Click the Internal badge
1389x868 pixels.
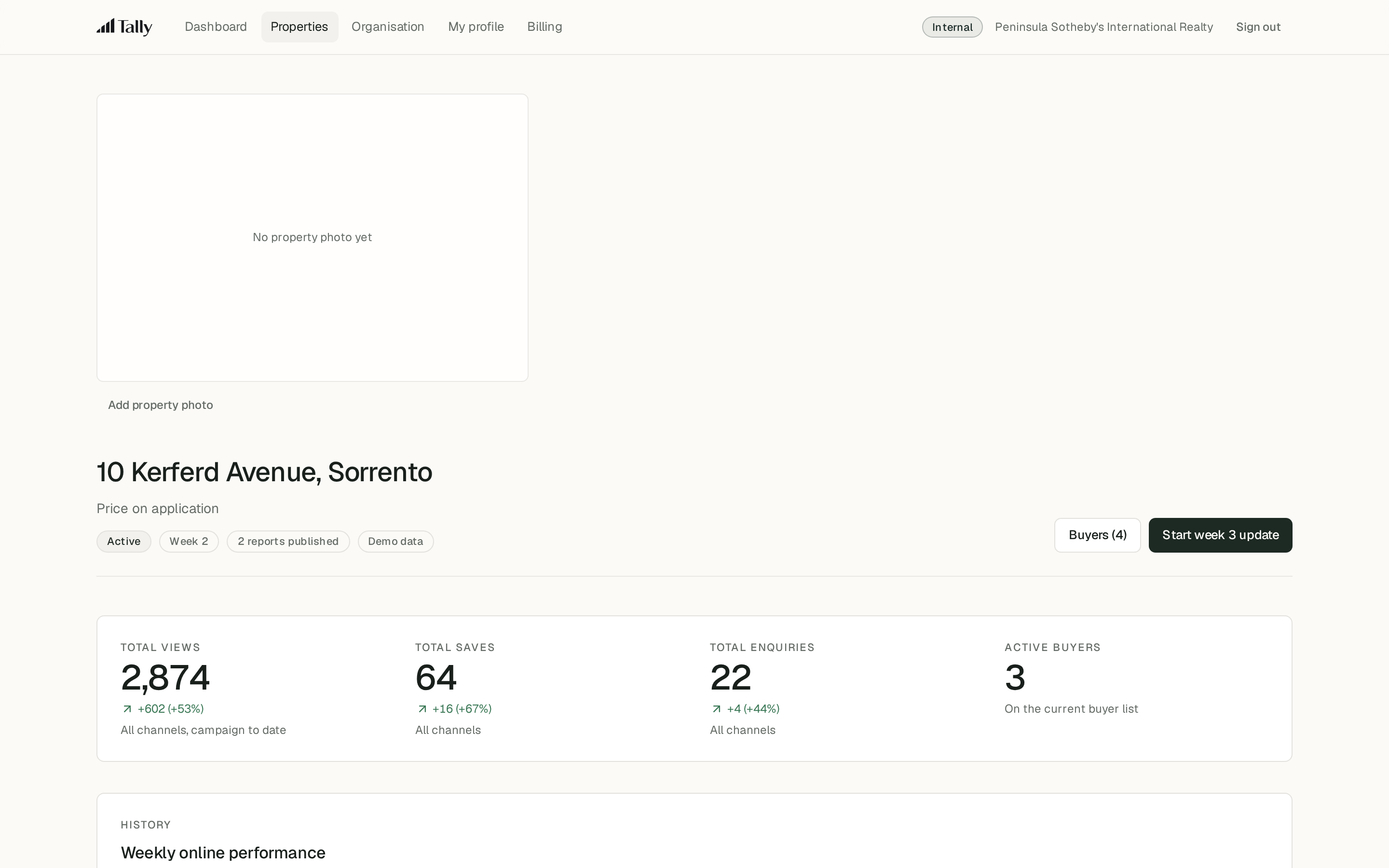click(x=952, y=27)
